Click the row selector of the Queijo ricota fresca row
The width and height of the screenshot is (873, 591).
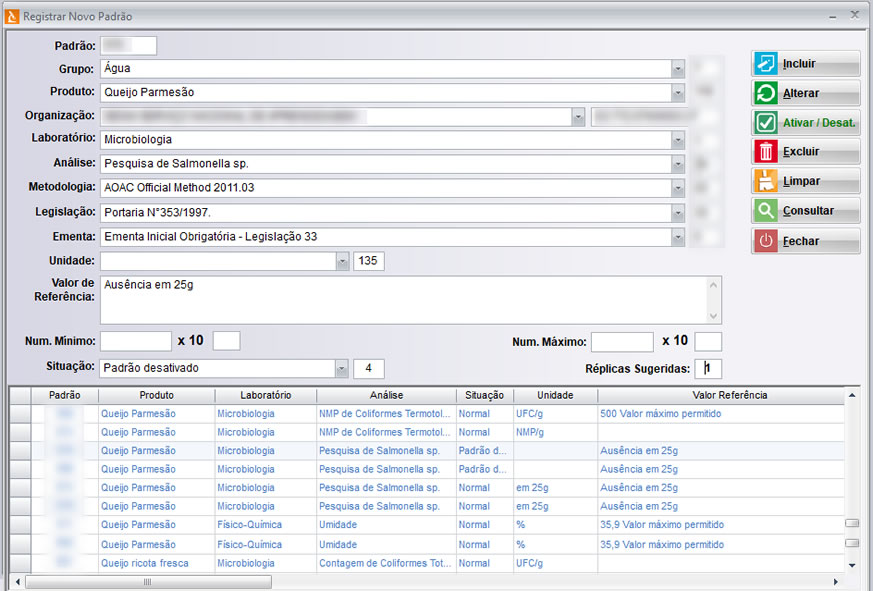pos(21,563)
